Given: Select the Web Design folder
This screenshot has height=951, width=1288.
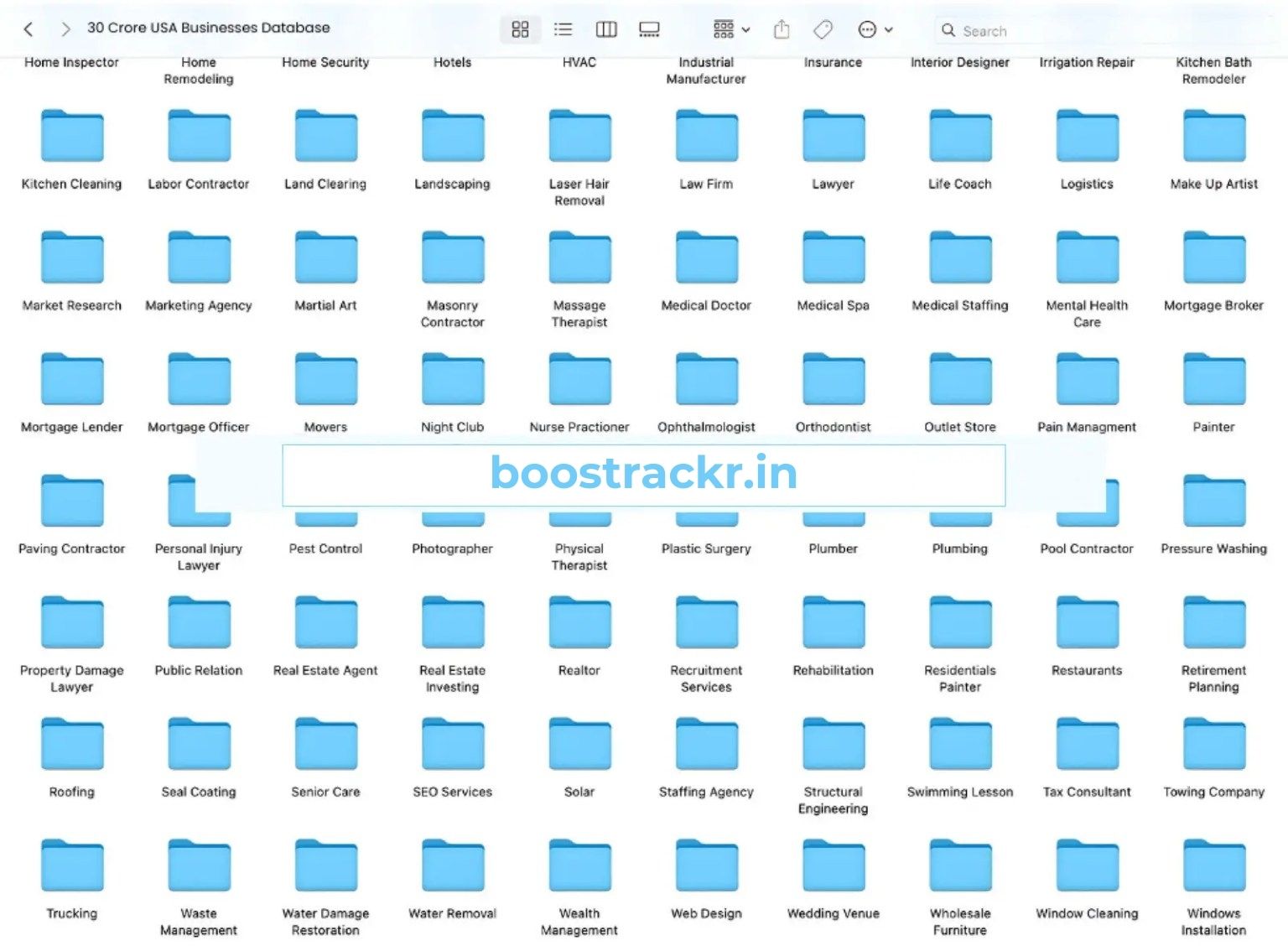Looking at the screenshot, I should pos(706,866).
